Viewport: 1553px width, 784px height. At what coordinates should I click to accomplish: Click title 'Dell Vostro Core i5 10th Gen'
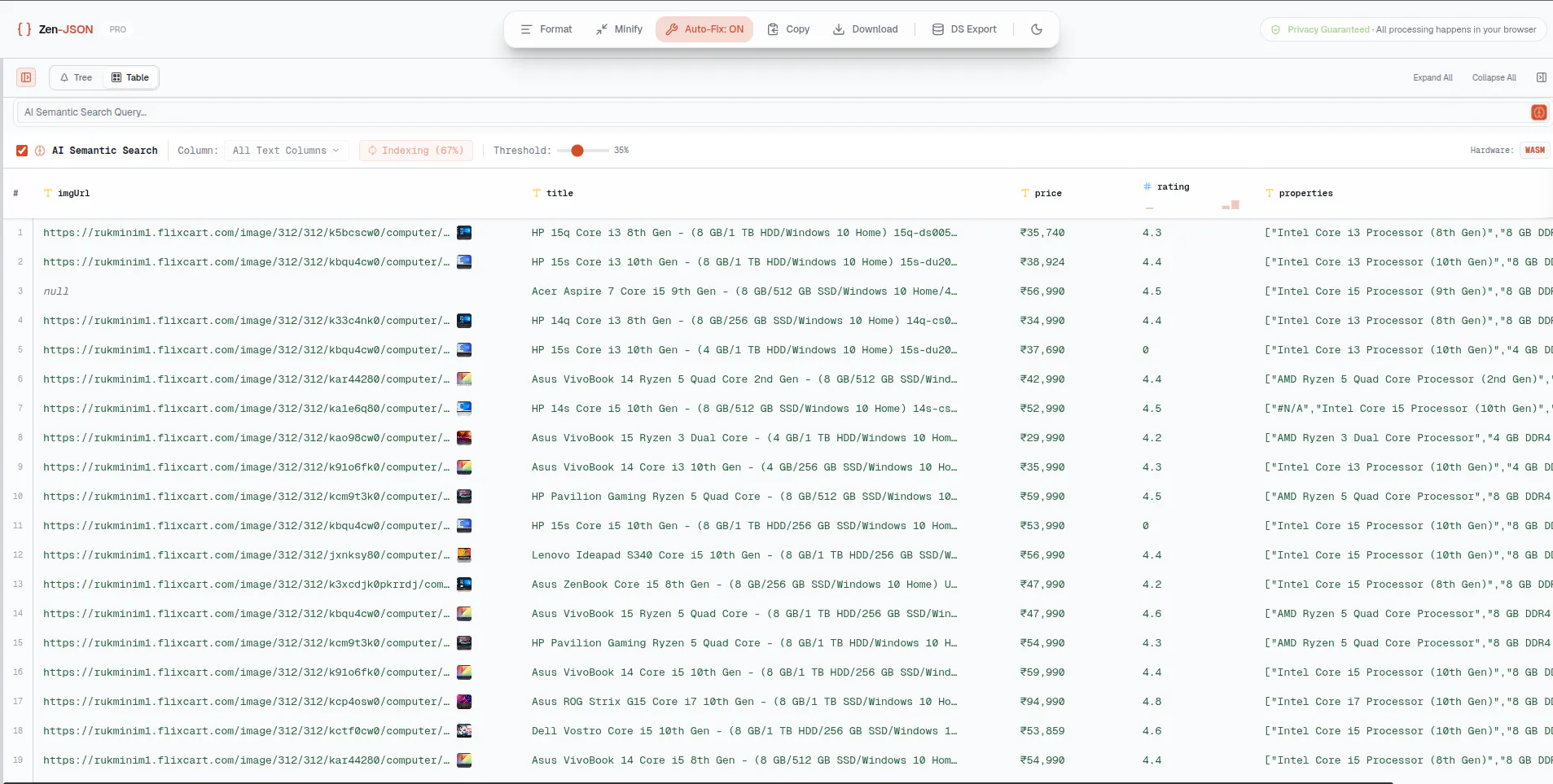click(x=744, y=731)
